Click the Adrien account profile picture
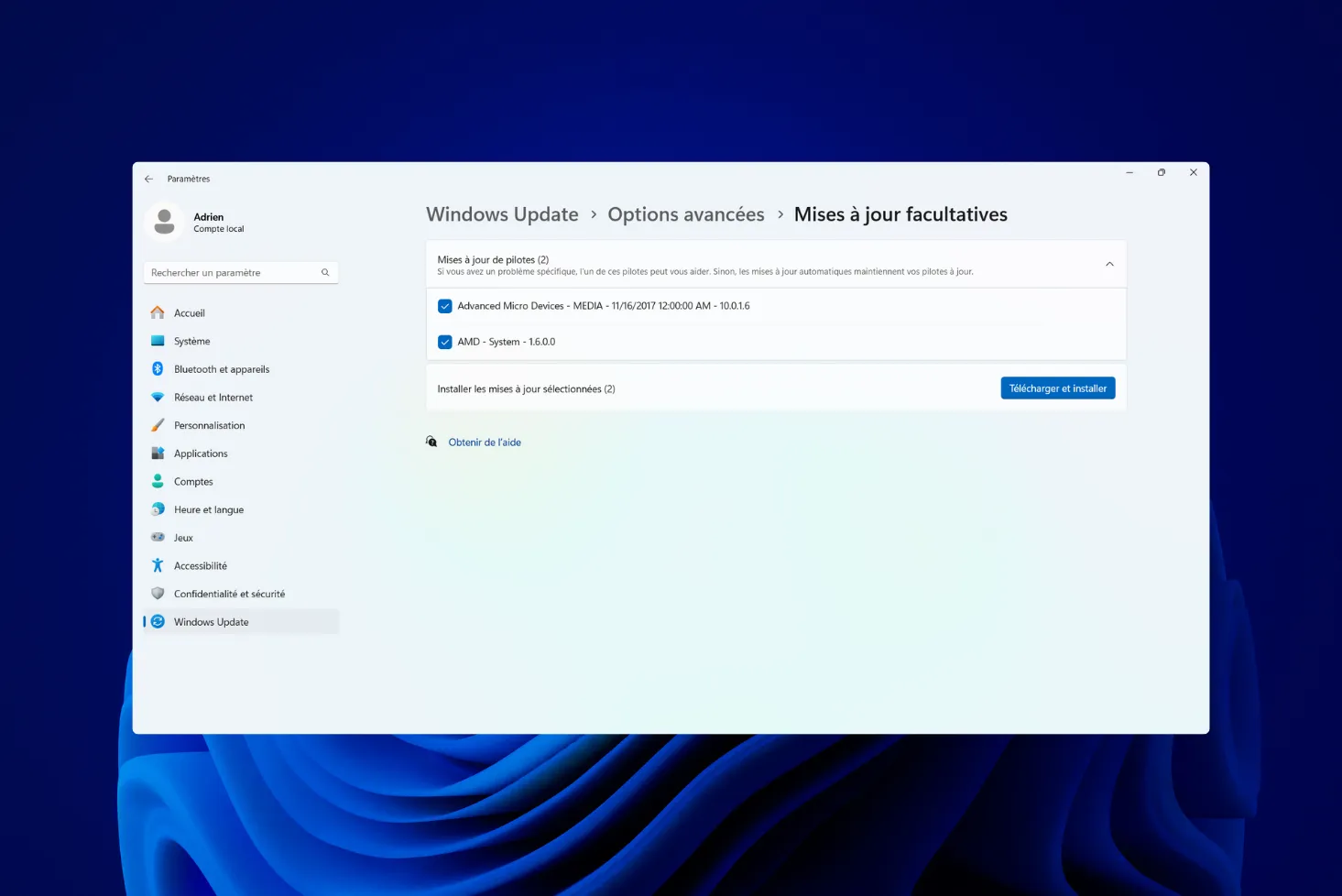Screen dimensions: 1342x896 [x=165, y=222]
